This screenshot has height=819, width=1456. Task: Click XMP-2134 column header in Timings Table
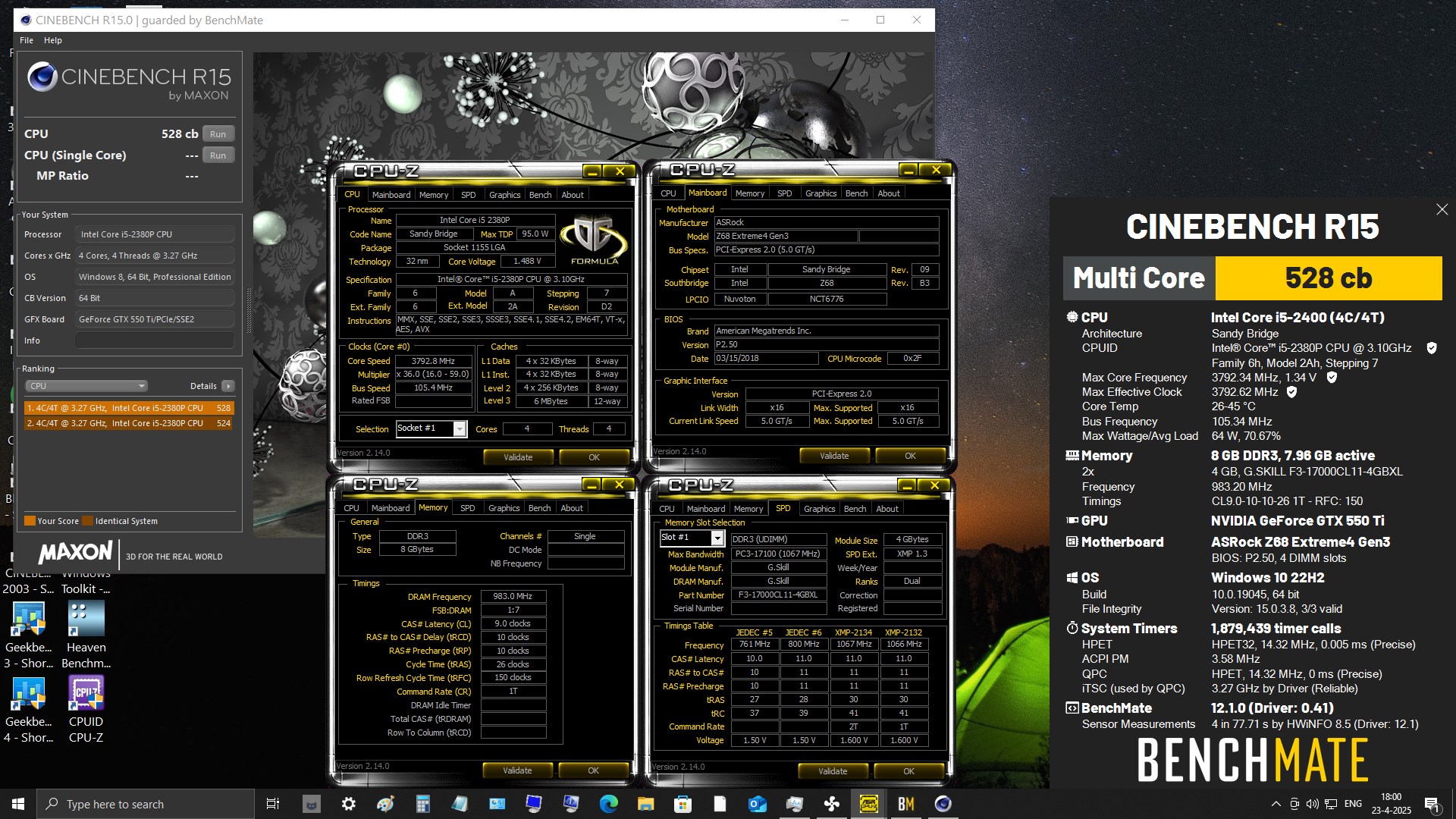(x=853, y=632)
